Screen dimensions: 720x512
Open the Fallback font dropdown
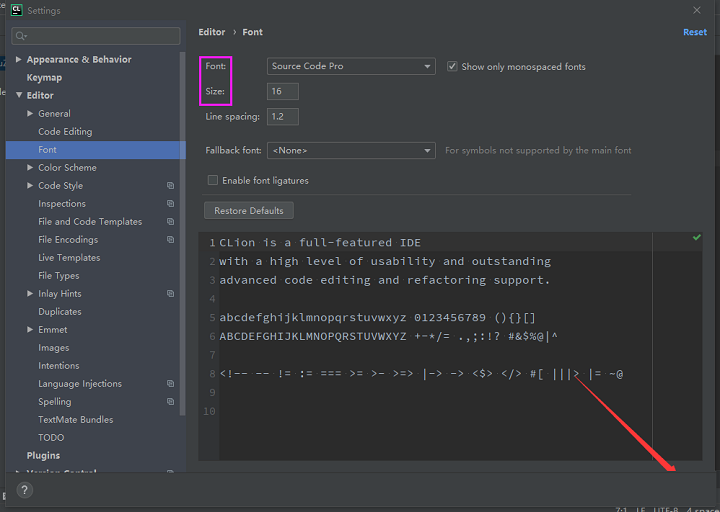pos(351,150)
